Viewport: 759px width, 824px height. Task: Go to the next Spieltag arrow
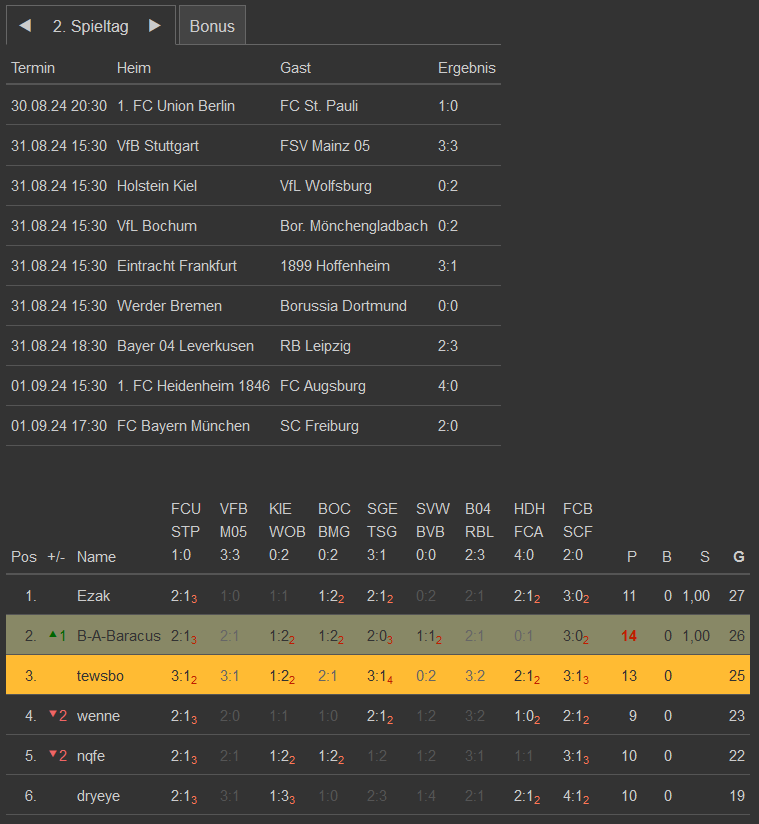click(155, 26)
